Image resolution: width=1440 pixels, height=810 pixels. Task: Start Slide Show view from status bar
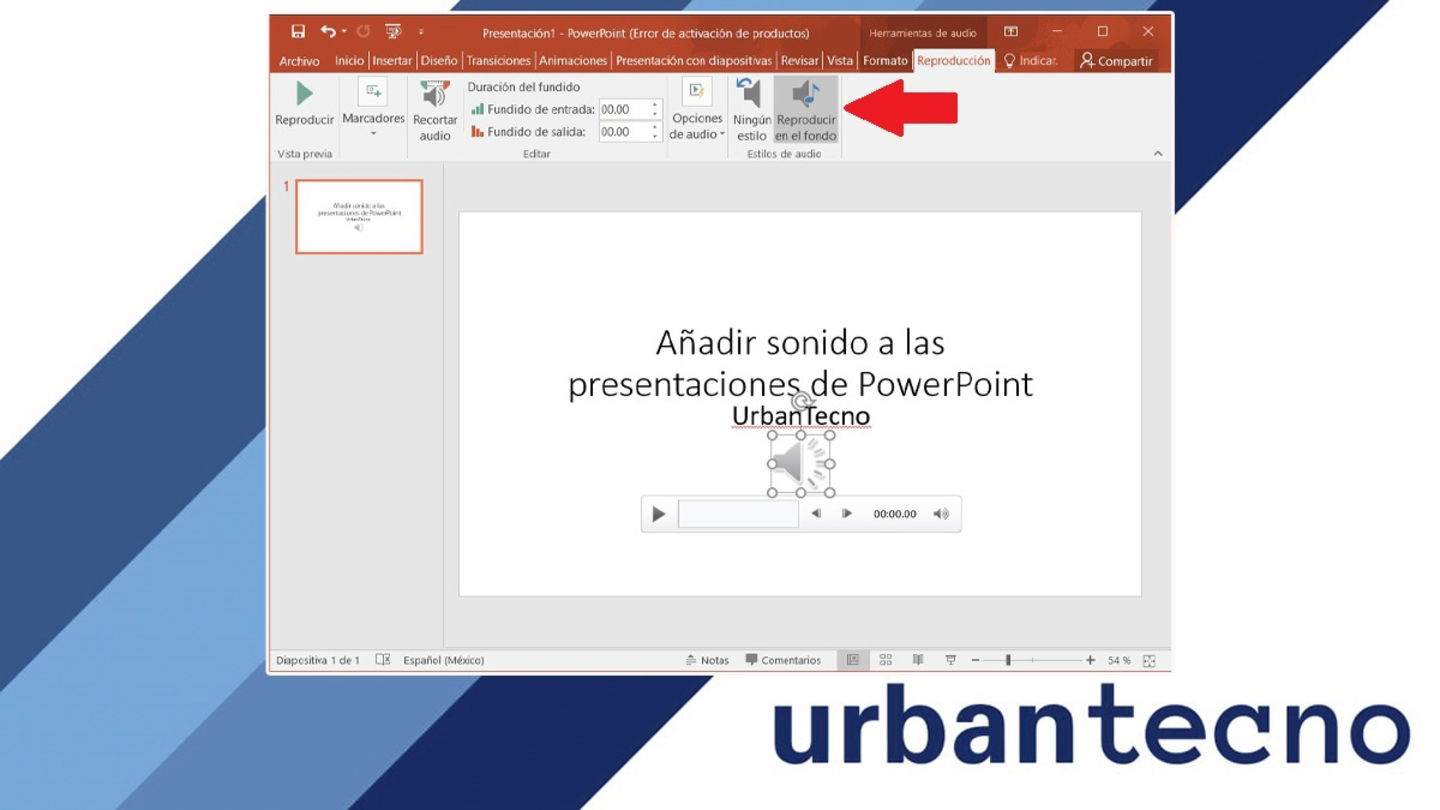[951, 660]
